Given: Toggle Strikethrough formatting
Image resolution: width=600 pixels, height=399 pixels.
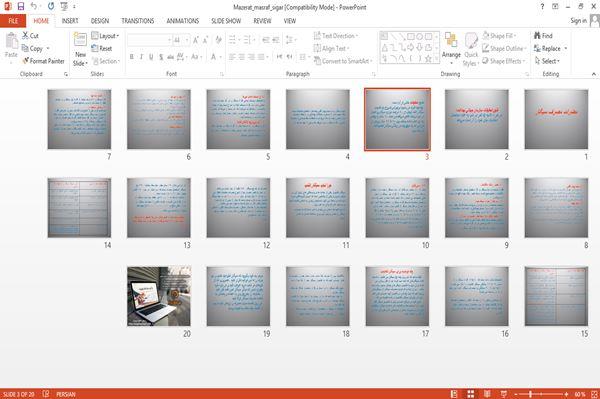Looking at the screenshot, I should 171,57.
